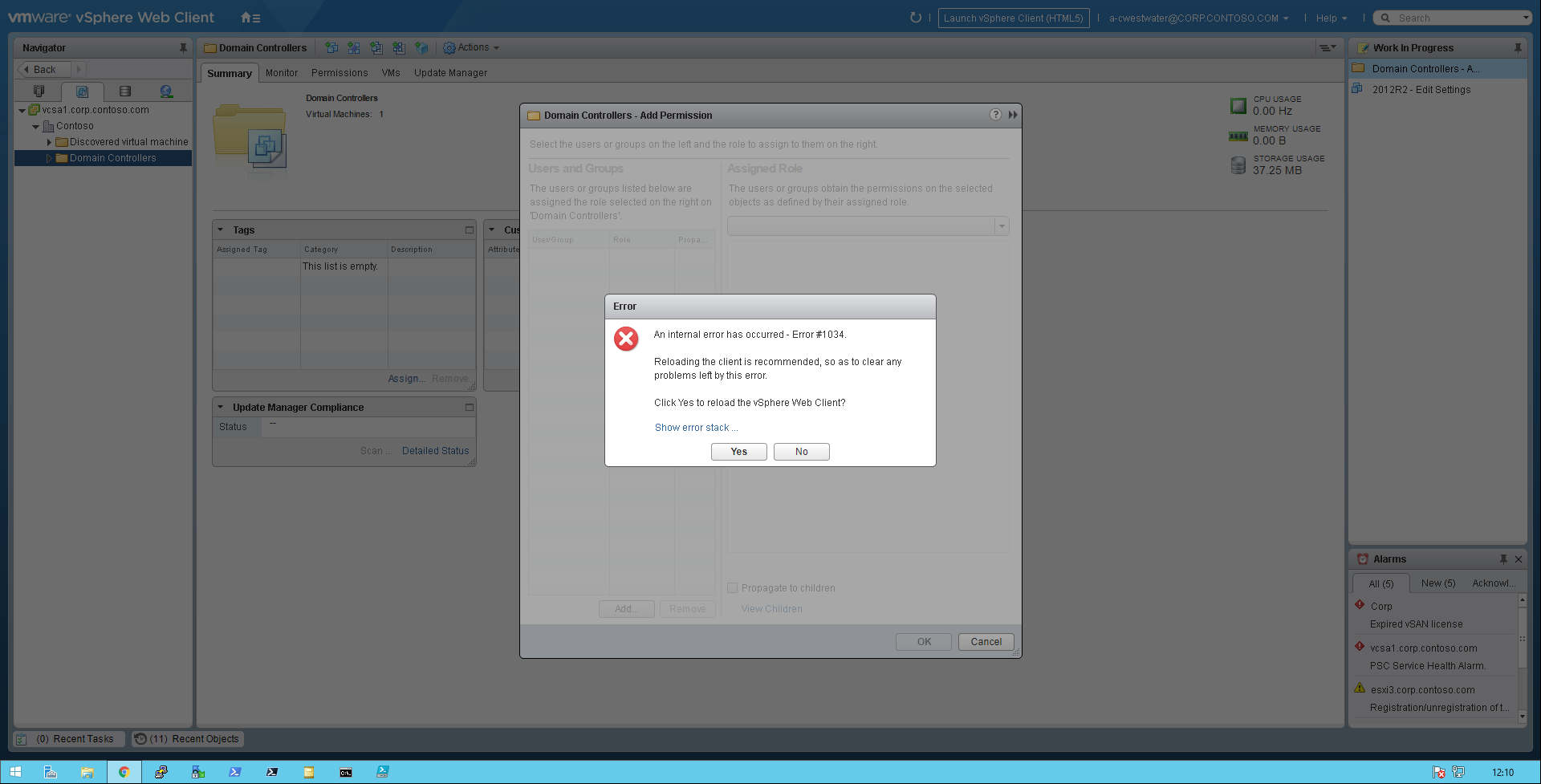Click help question mark in Add Permission dialog
Screen dimensions: 1541x784
(995, 115)
